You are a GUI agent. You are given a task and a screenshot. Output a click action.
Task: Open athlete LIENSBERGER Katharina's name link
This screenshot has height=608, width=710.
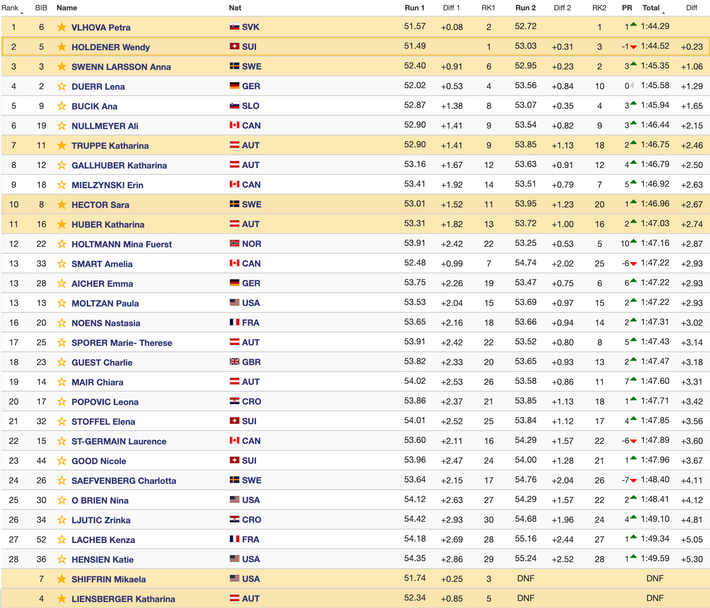point(124,599)
